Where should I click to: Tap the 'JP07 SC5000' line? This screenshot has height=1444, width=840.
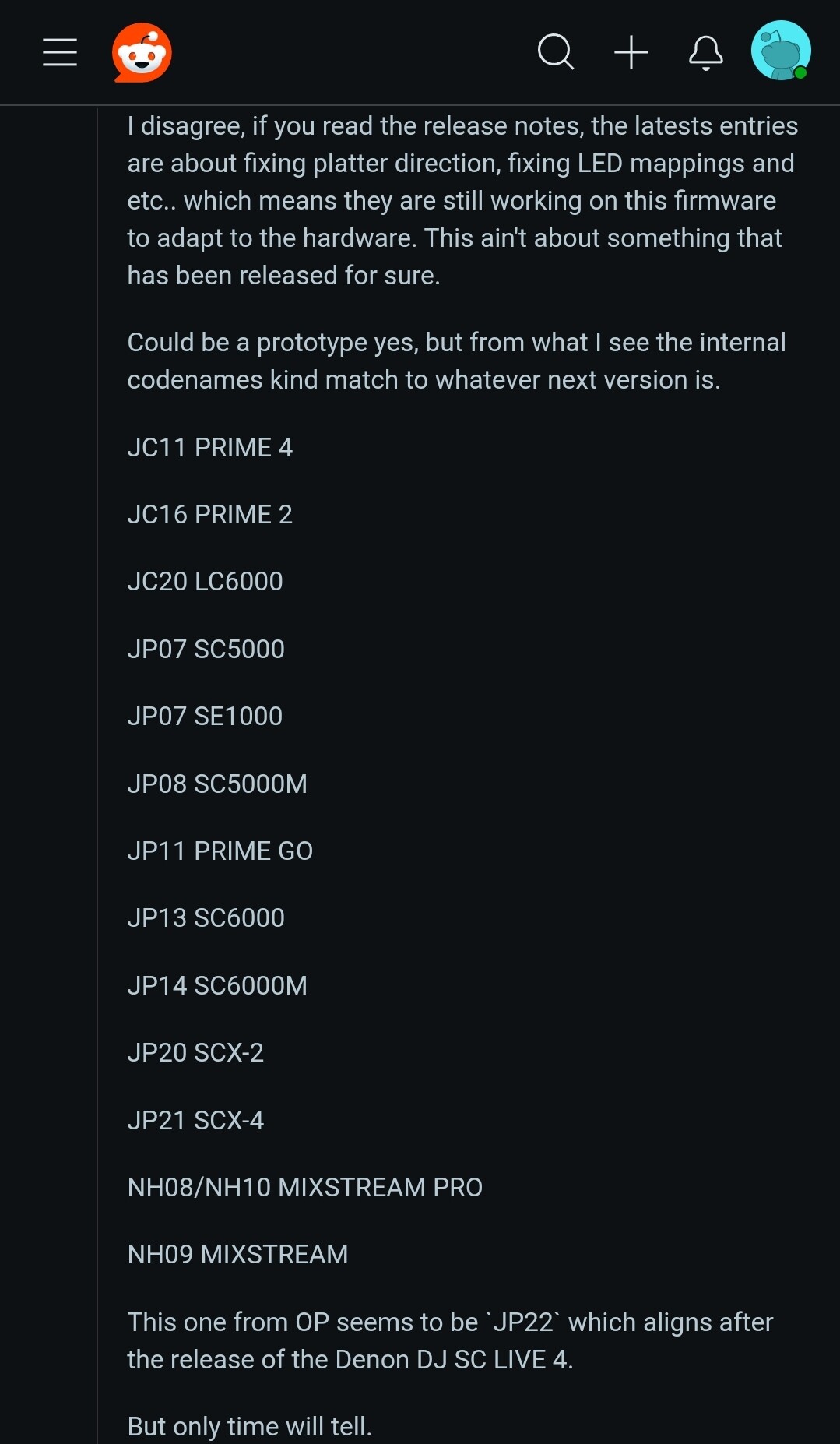206,650
